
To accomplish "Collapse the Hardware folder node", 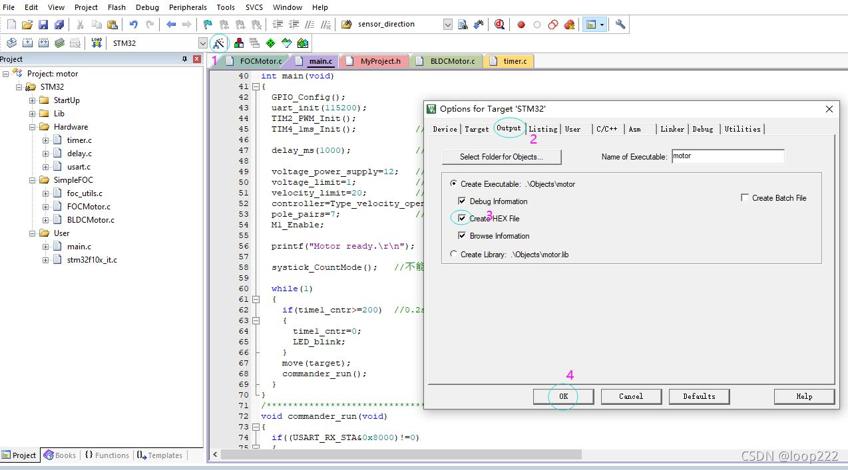I will pyautogui.click(x=32, y=127).
